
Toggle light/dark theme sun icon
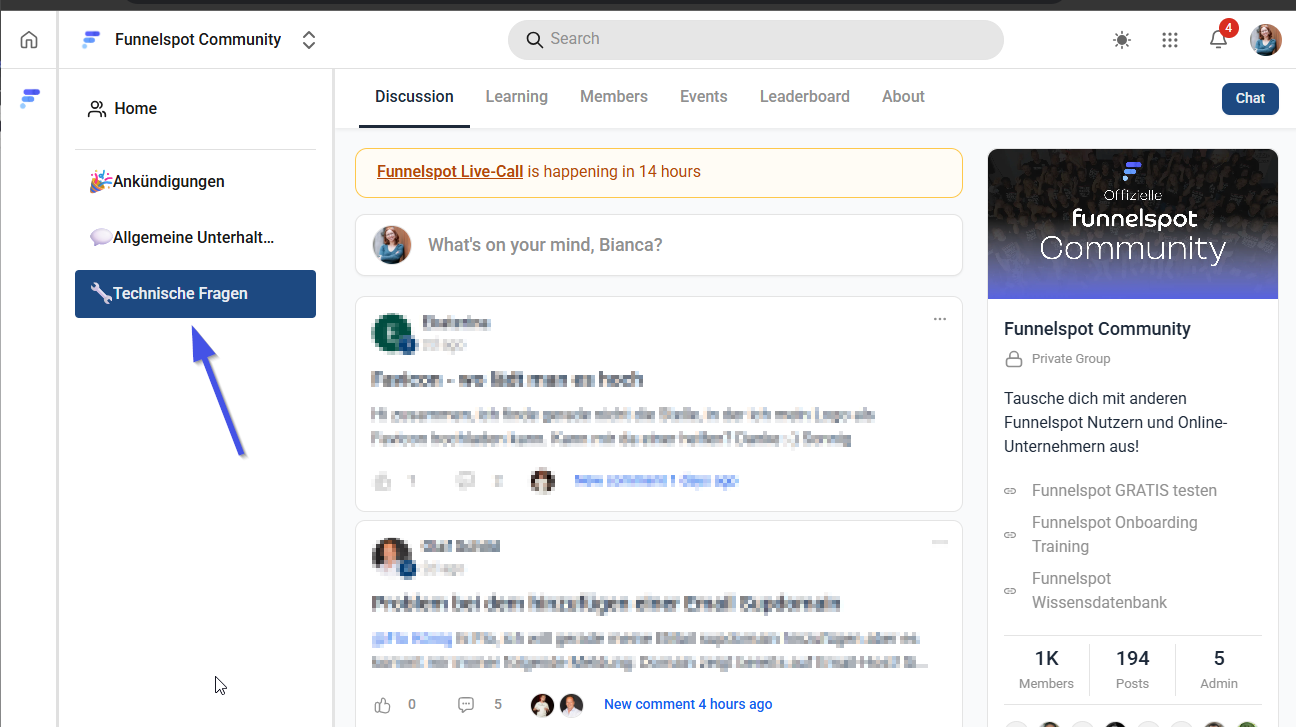pyautogui.click(x=1122, y=40)
